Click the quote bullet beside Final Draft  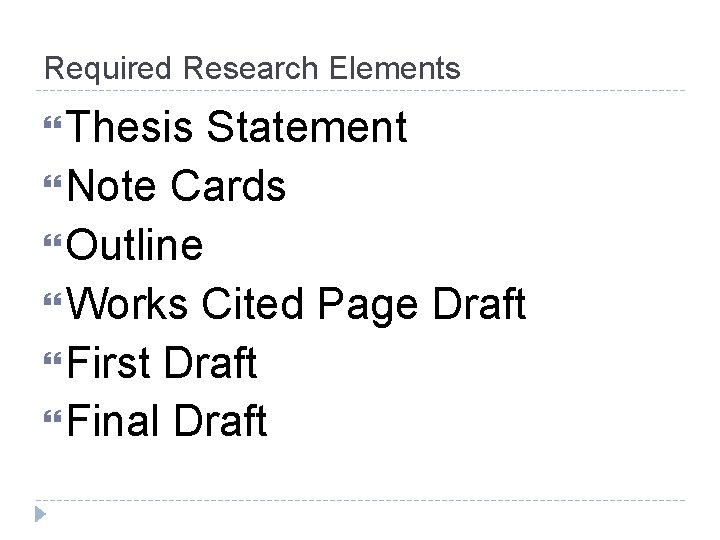click(x=52, y=417)
